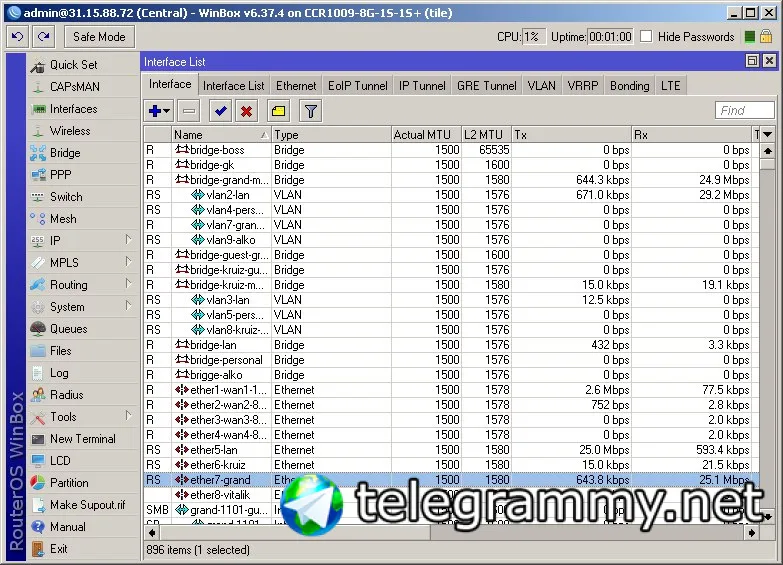Click the horizontal scrollbar left arrow

point(151,533)
